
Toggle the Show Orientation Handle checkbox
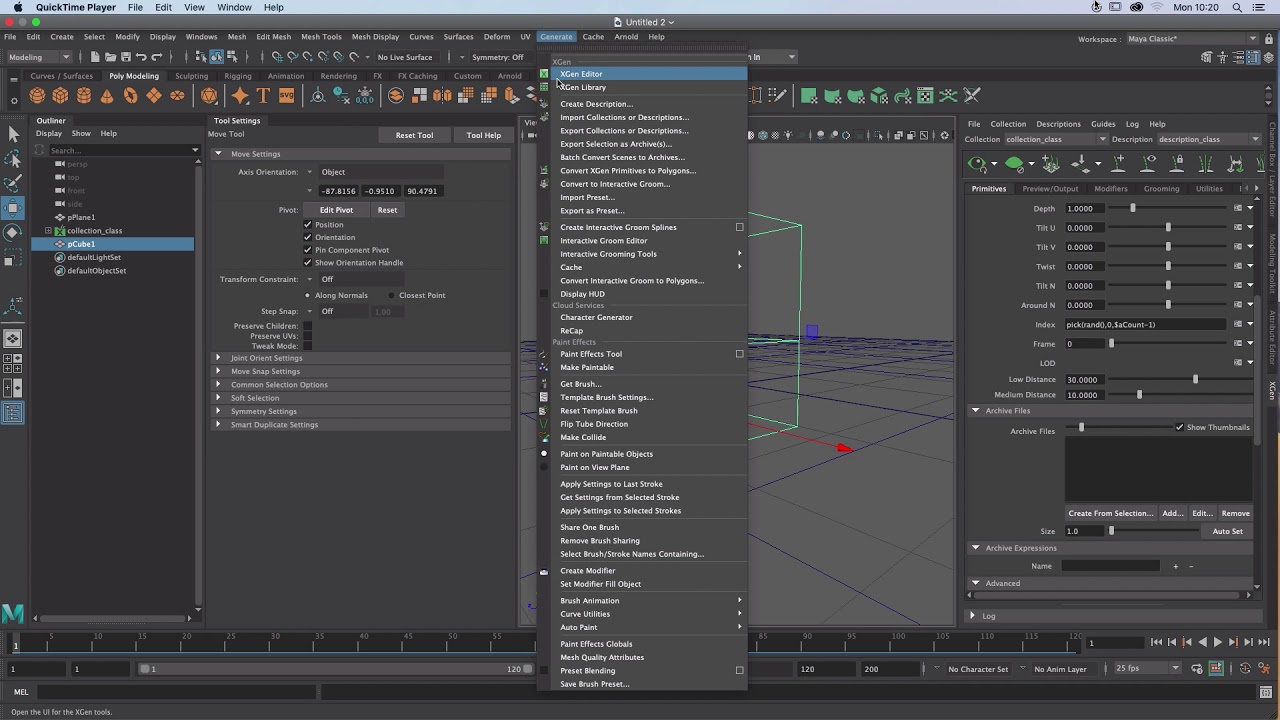click(308, 263)
